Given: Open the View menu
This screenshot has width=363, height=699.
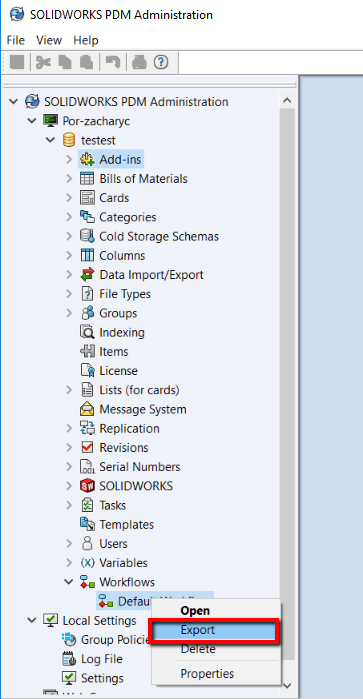Looking at the screenshot, I should coord(49,40).
